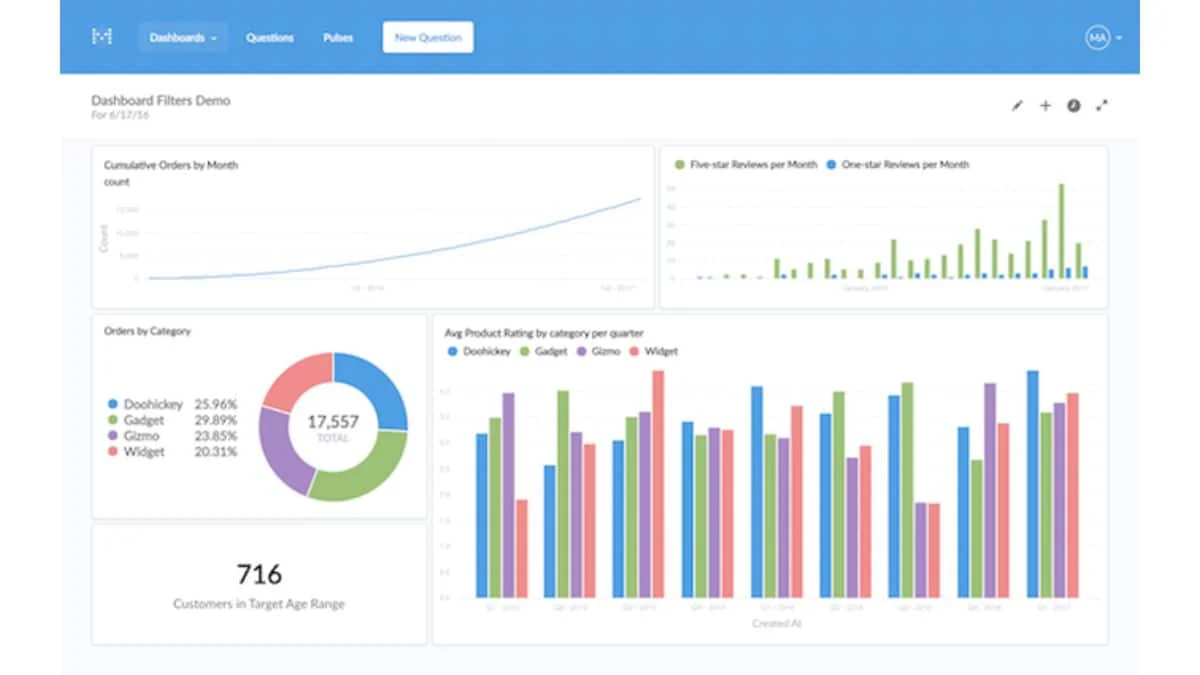The width and height of the screenshot is (1200, 675).
Task: Go to the Questions tab
Action: pyautogui.click(x=270, y=38)
